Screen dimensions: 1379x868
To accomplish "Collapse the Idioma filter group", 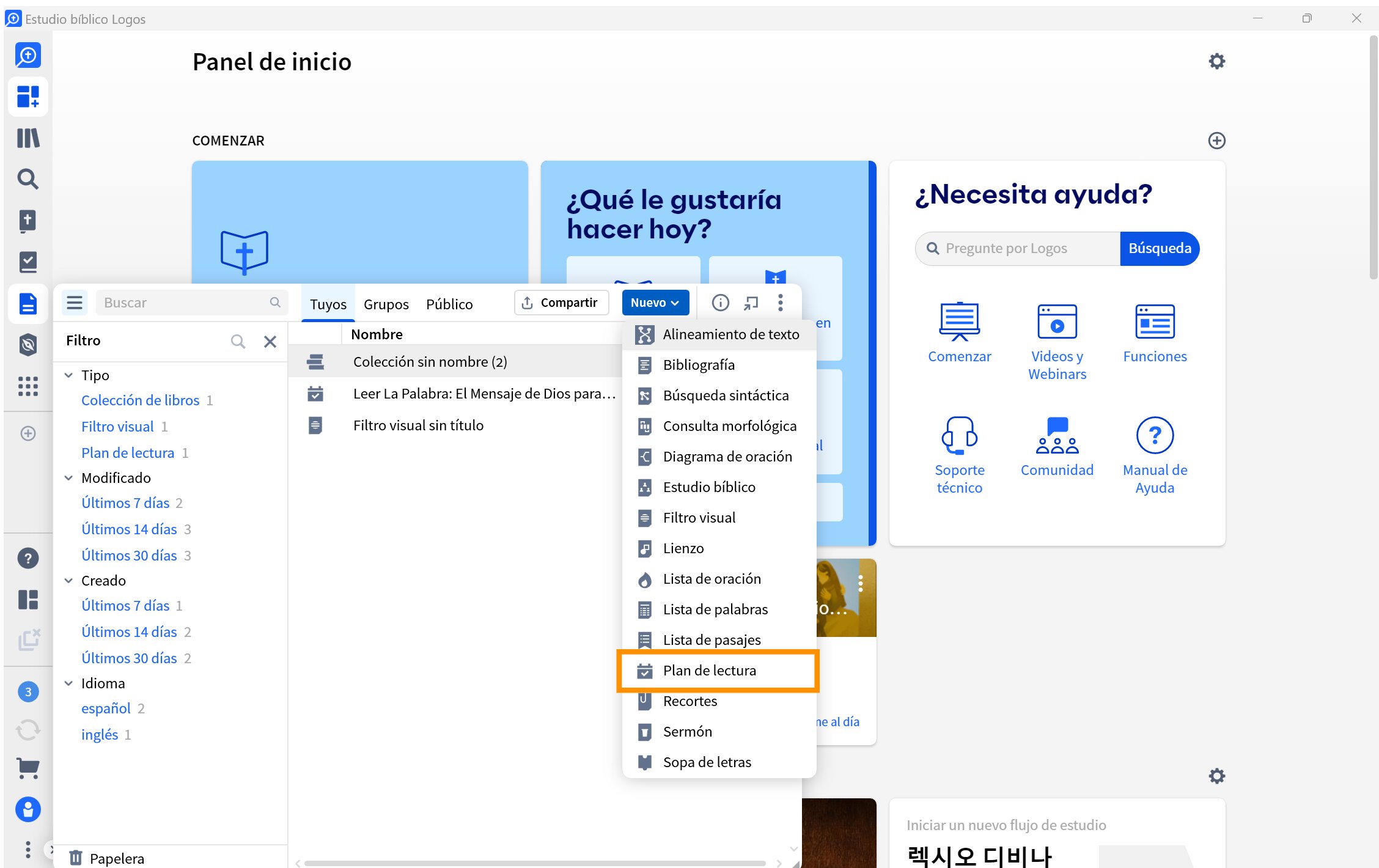I will coord(69,683).
